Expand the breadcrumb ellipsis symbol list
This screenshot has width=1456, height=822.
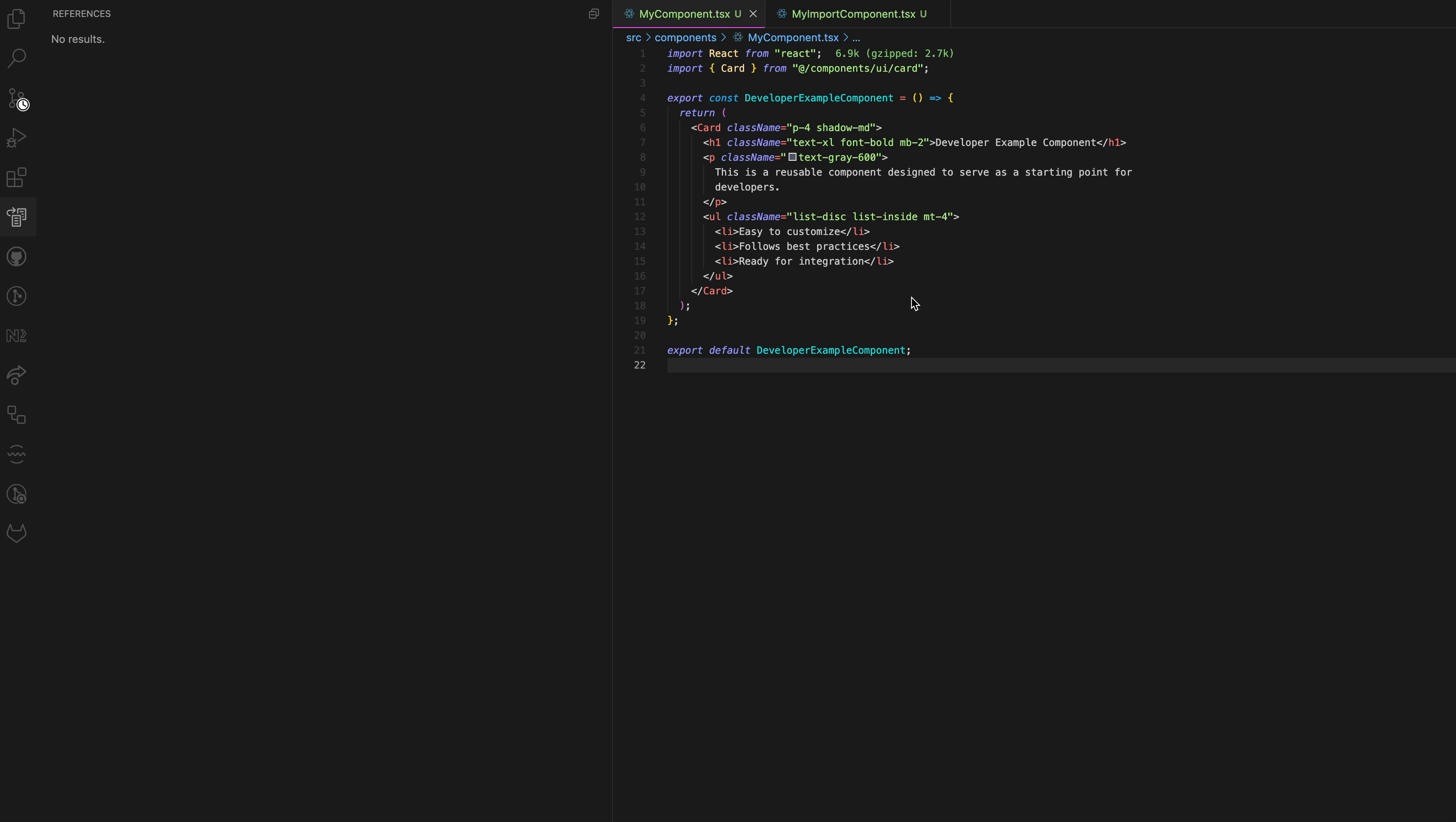pyautogui.click(x=856, y=37)
